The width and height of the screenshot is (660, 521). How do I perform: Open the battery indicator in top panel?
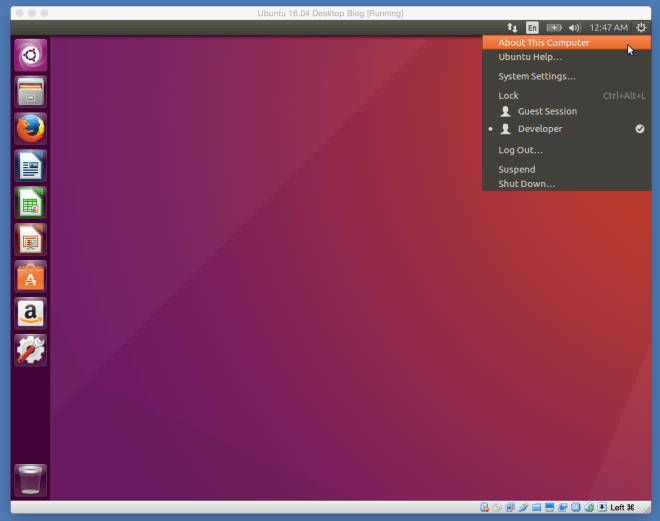[553, 28]
